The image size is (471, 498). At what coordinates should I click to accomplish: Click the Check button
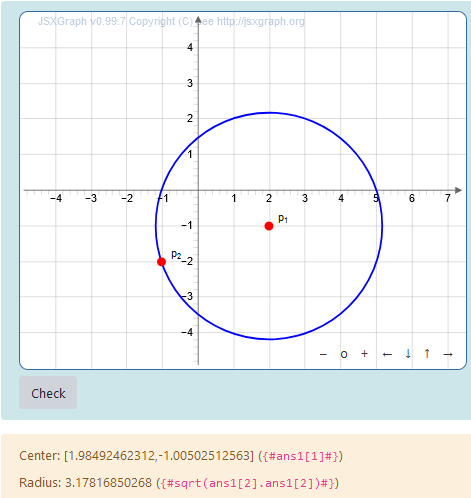[x=48, y=393]
